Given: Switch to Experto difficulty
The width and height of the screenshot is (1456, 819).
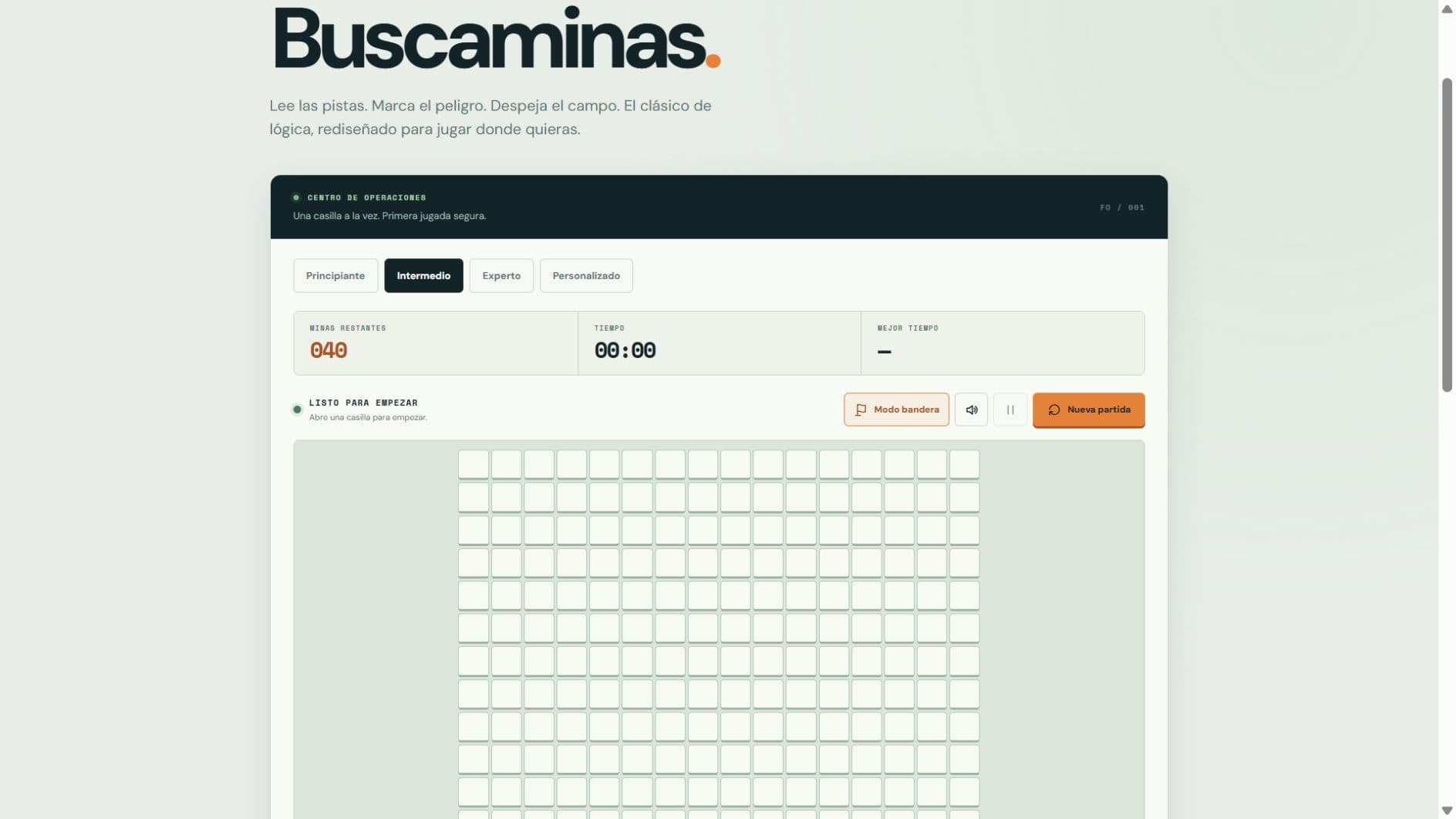Looking at the screenshot, I should [x=501, y=275].
